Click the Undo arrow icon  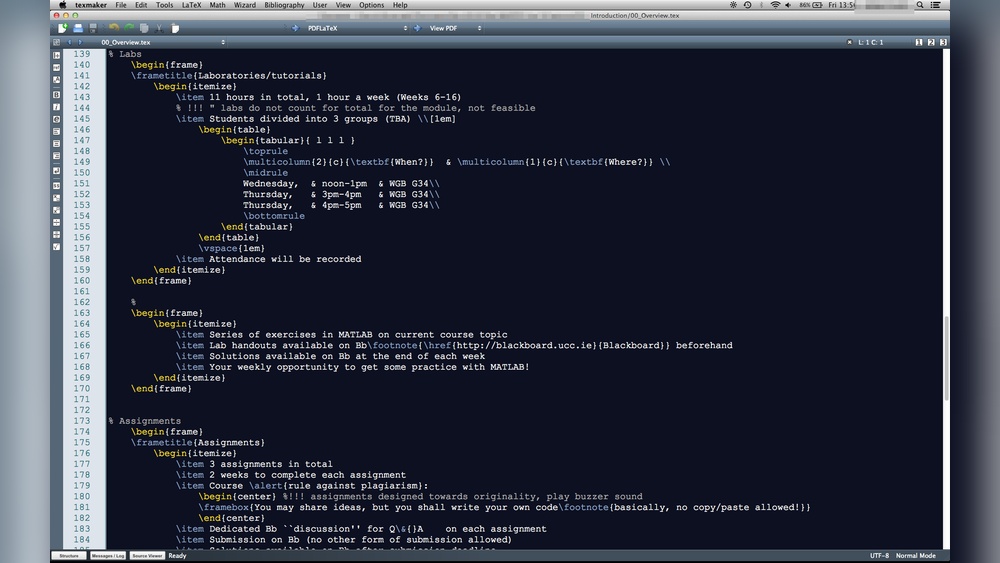tap(113, 28)
